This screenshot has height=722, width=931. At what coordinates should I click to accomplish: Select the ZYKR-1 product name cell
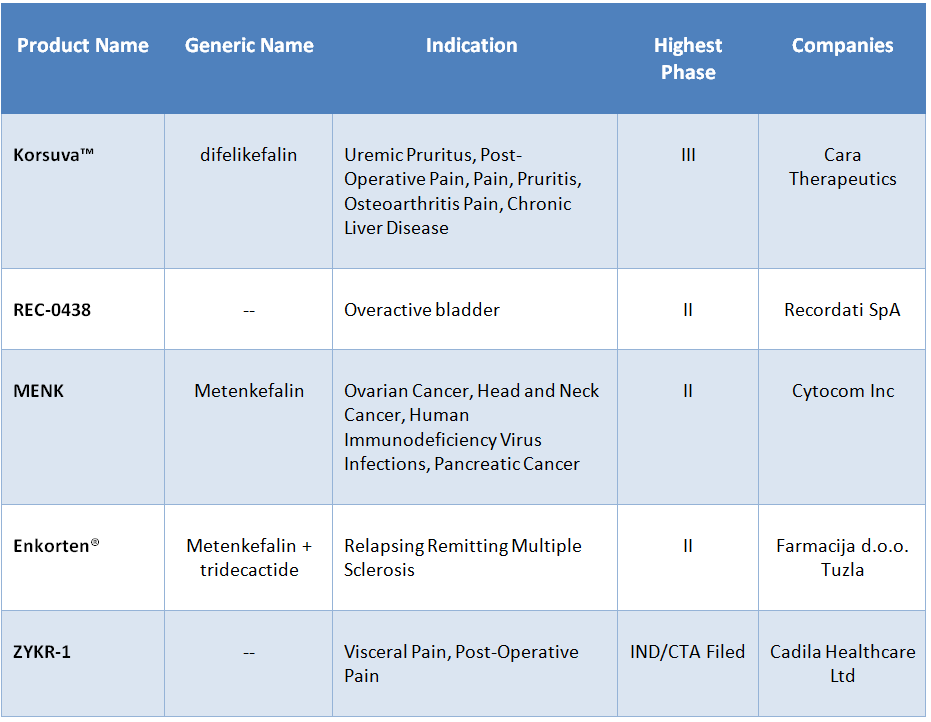pos(42,652)
